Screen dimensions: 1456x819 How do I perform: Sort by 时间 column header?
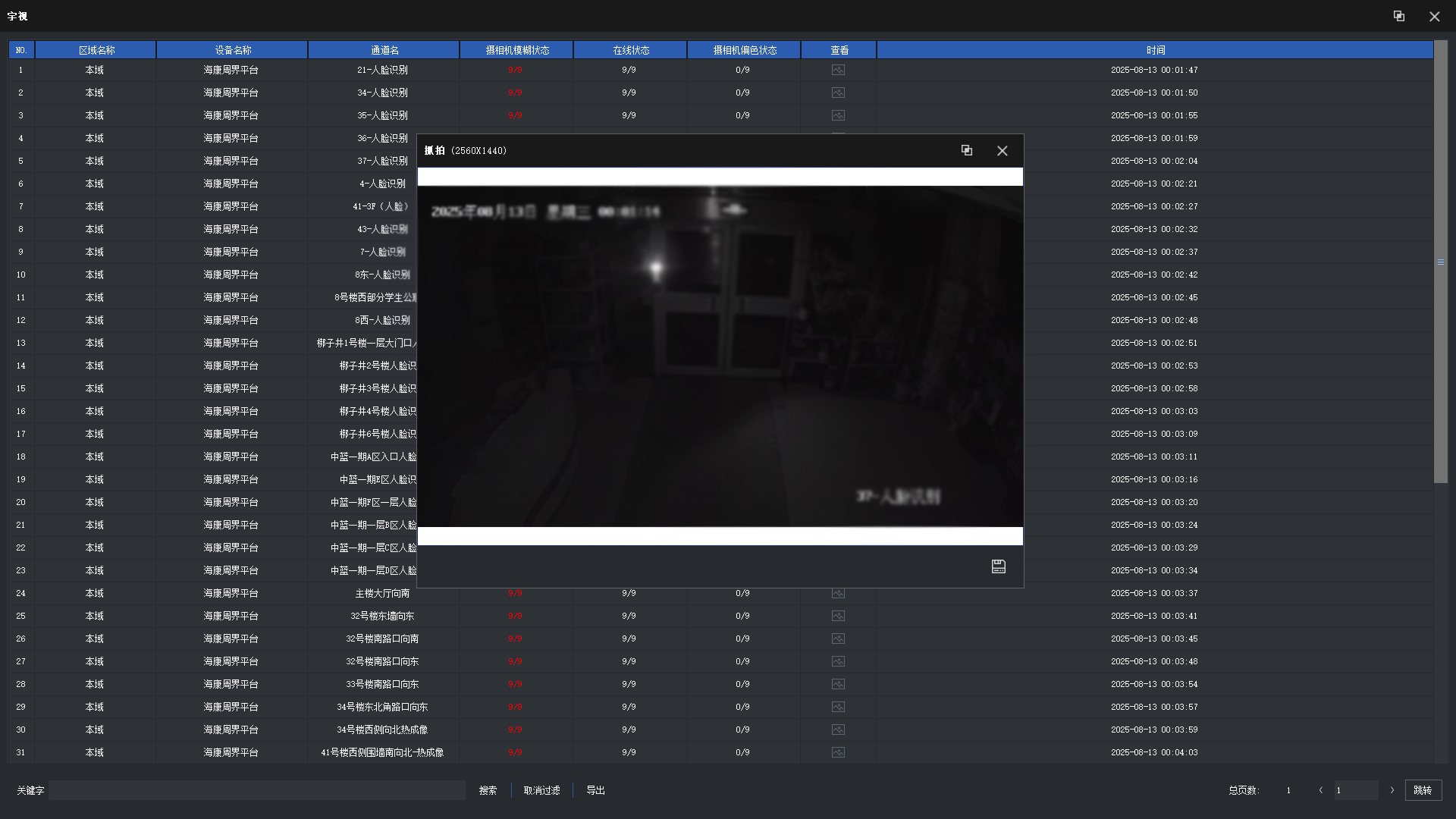[x=1155, y=50]
